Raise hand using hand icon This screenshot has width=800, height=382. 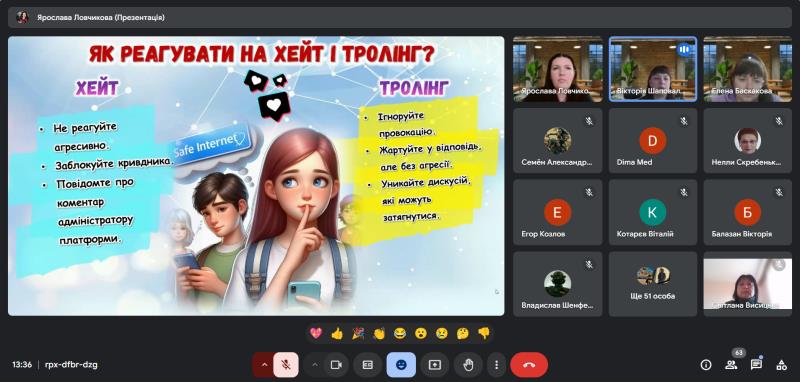[468, 365]
